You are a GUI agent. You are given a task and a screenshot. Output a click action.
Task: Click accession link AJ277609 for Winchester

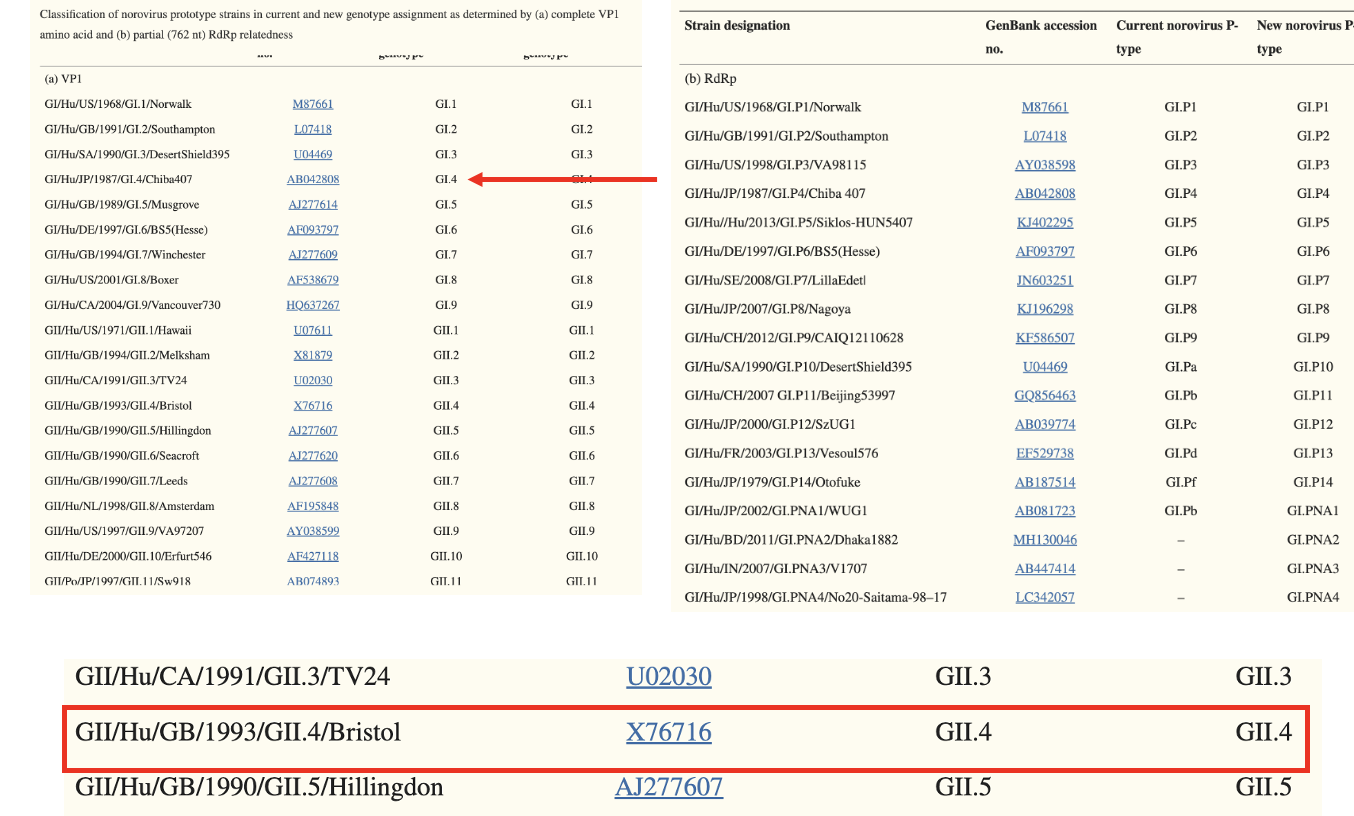(x=312, y=255)
